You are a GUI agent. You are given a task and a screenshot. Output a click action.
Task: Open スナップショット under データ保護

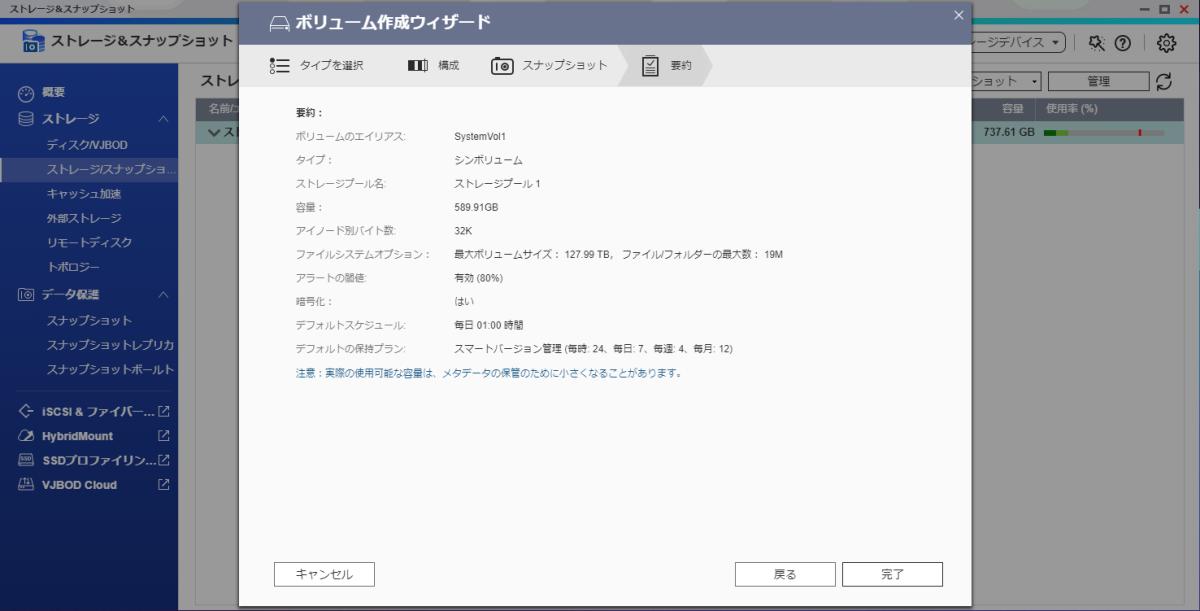(89, 320)
